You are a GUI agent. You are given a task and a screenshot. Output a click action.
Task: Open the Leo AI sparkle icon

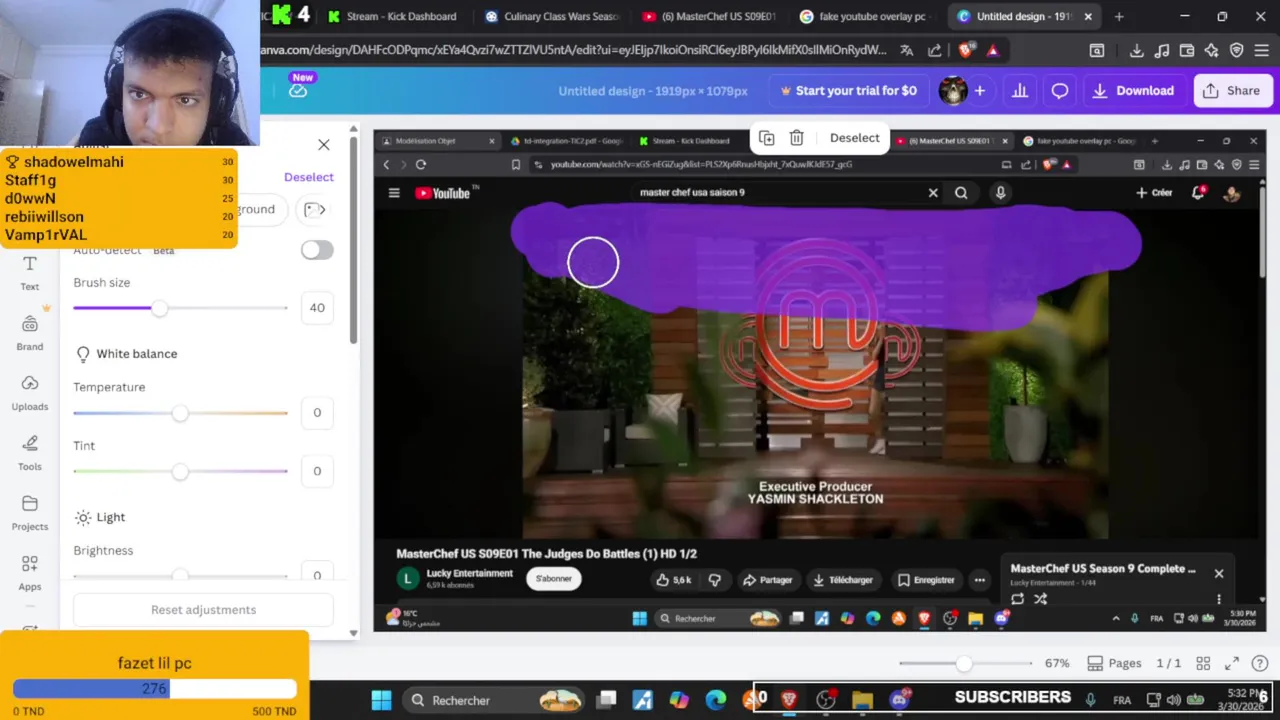(1212, 50)
